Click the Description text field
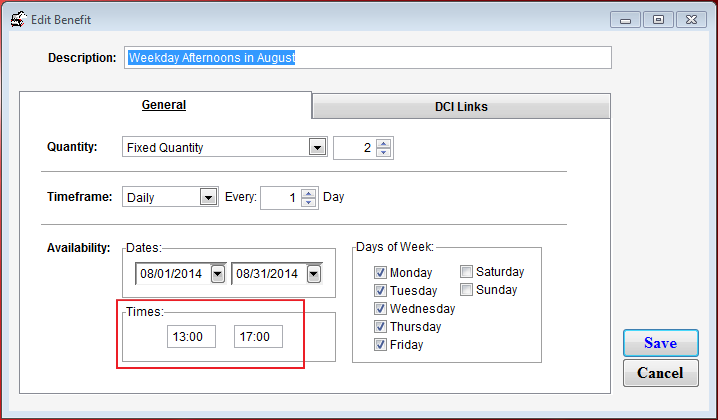 [366, 57]
